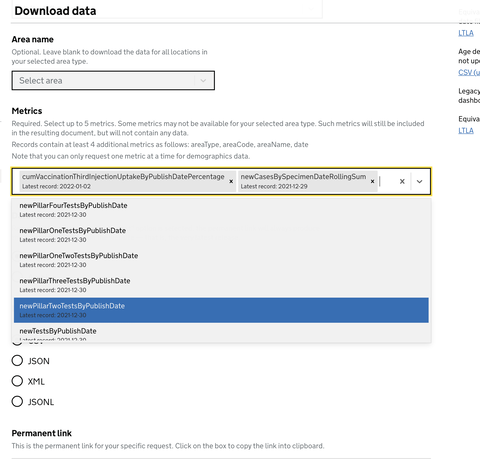Expand the Download data header chevron
480x459 pixels.
(311, 9)
